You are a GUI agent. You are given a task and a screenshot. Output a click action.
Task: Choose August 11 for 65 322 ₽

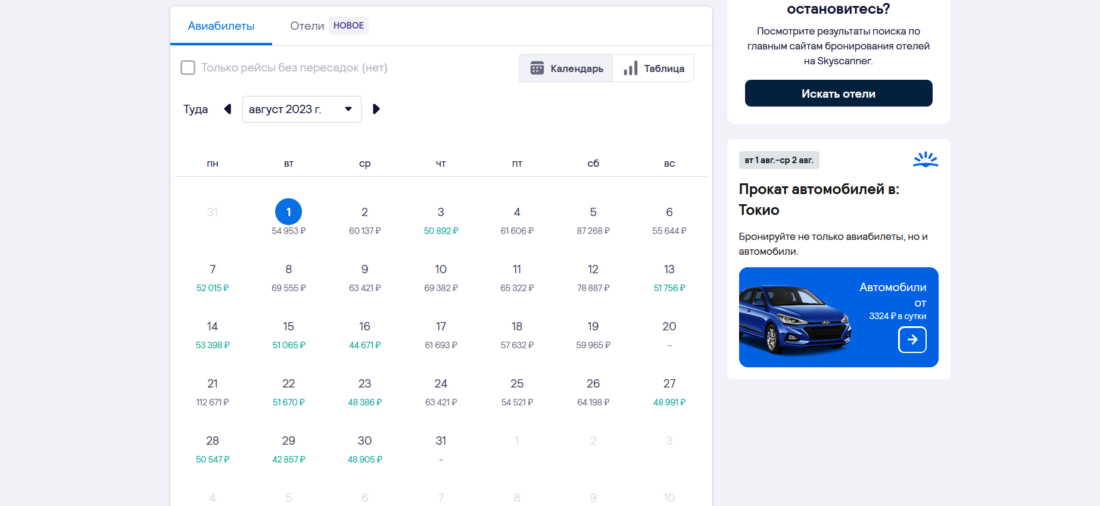pyautogui.click(x=517, y=277)
